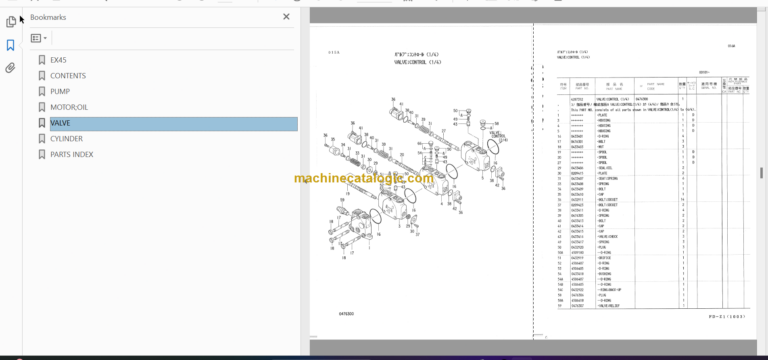Select the highlighted VALVE bookmark
Screen dimensions: 768x360
pyautogui.click(x=173, y=123)
